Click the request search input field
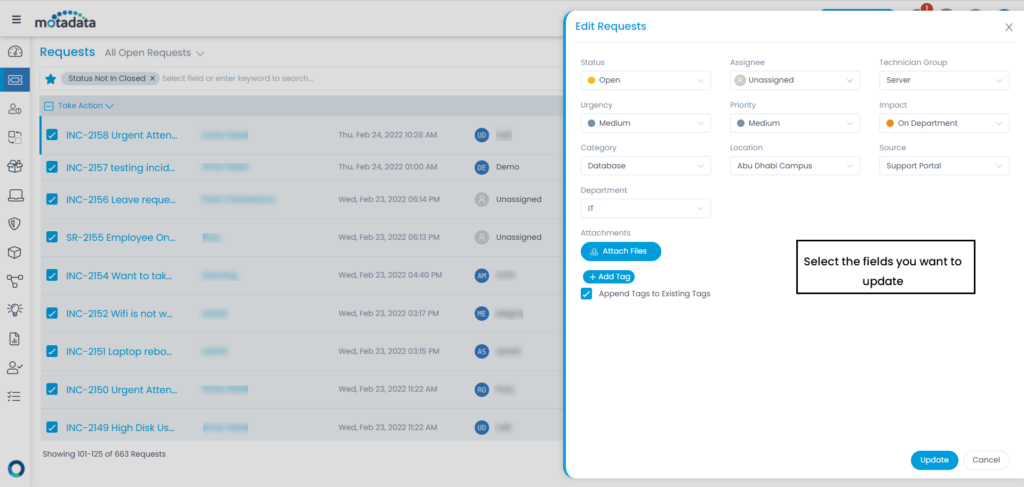The image size is (1024, 487). 300,78
